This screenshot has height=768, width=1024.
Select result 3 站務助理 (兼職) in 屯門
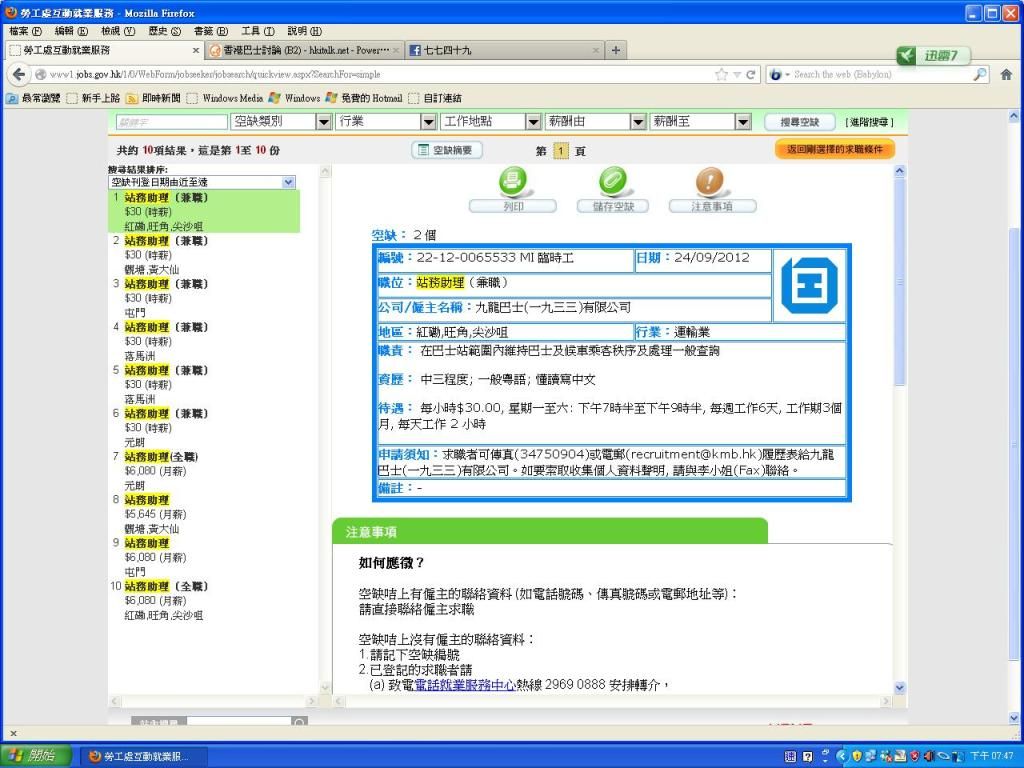pos(204,298)
